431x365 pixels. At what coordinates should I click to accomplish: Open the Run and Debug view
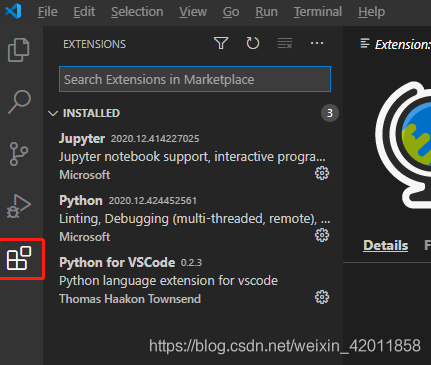pyautogui.click(x=19, y=206)
